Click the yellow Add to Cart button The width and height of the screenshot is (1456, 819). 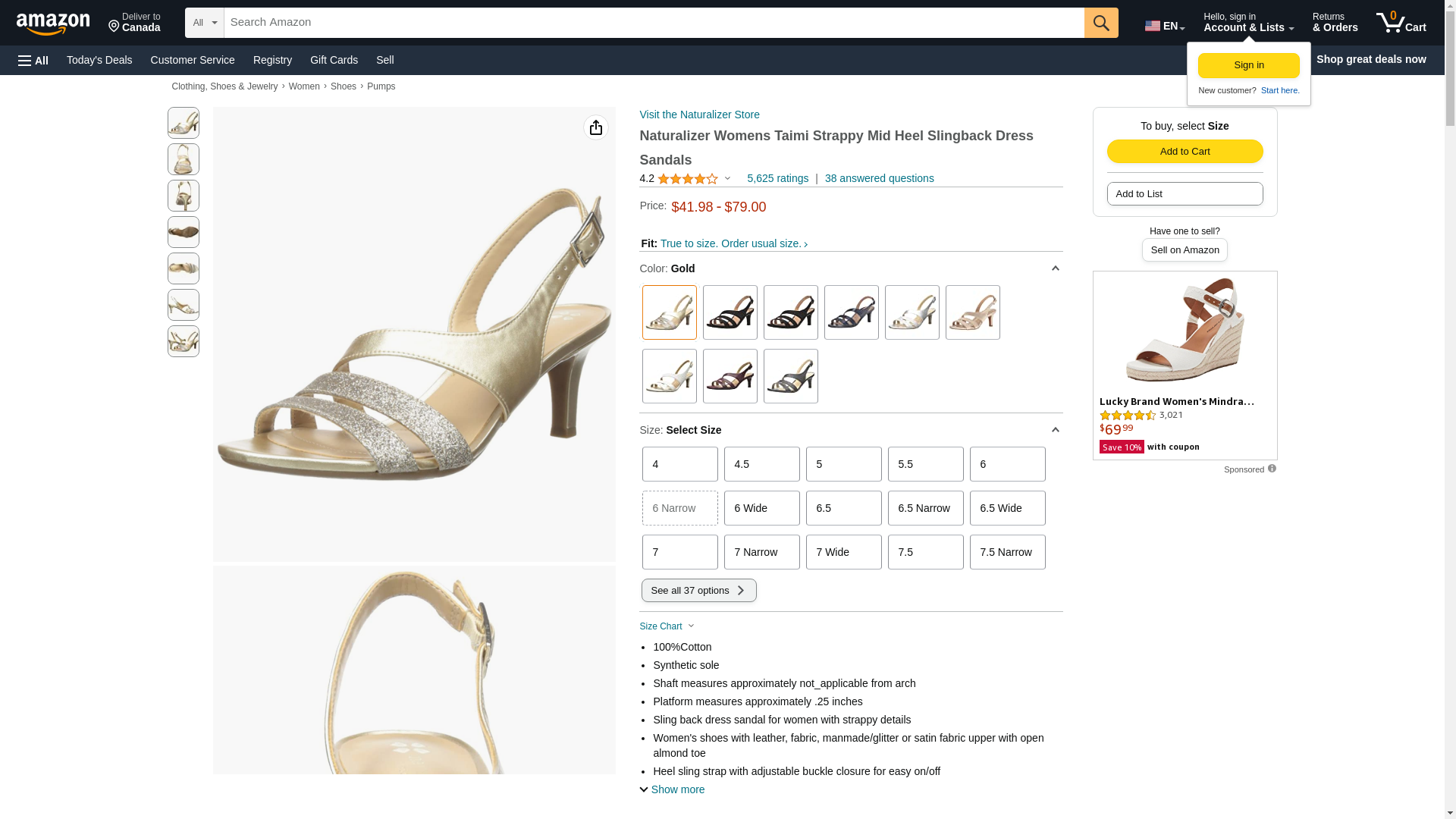pos(1185,152)
